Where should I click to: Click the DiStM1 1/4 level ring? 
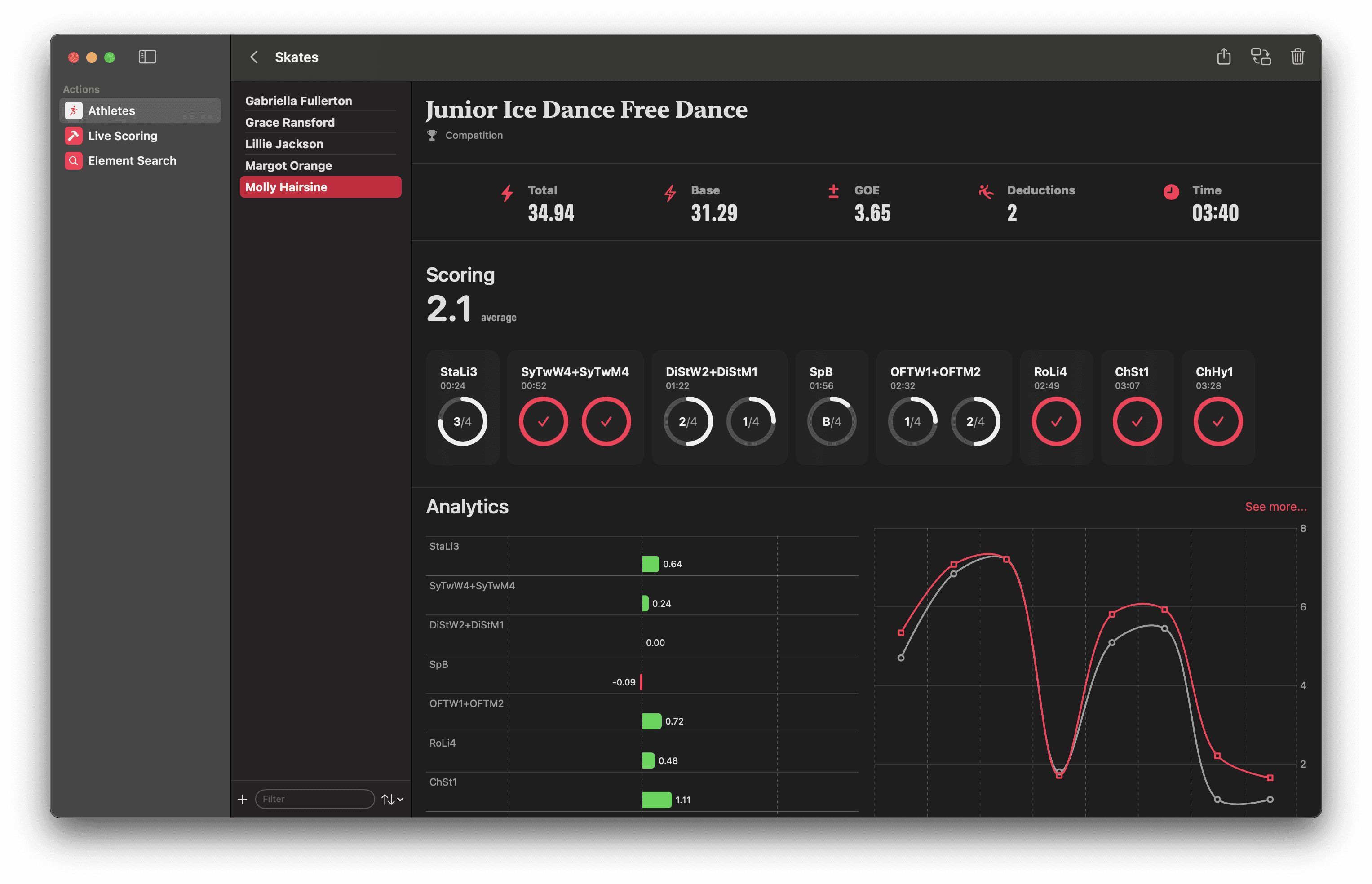751,422
